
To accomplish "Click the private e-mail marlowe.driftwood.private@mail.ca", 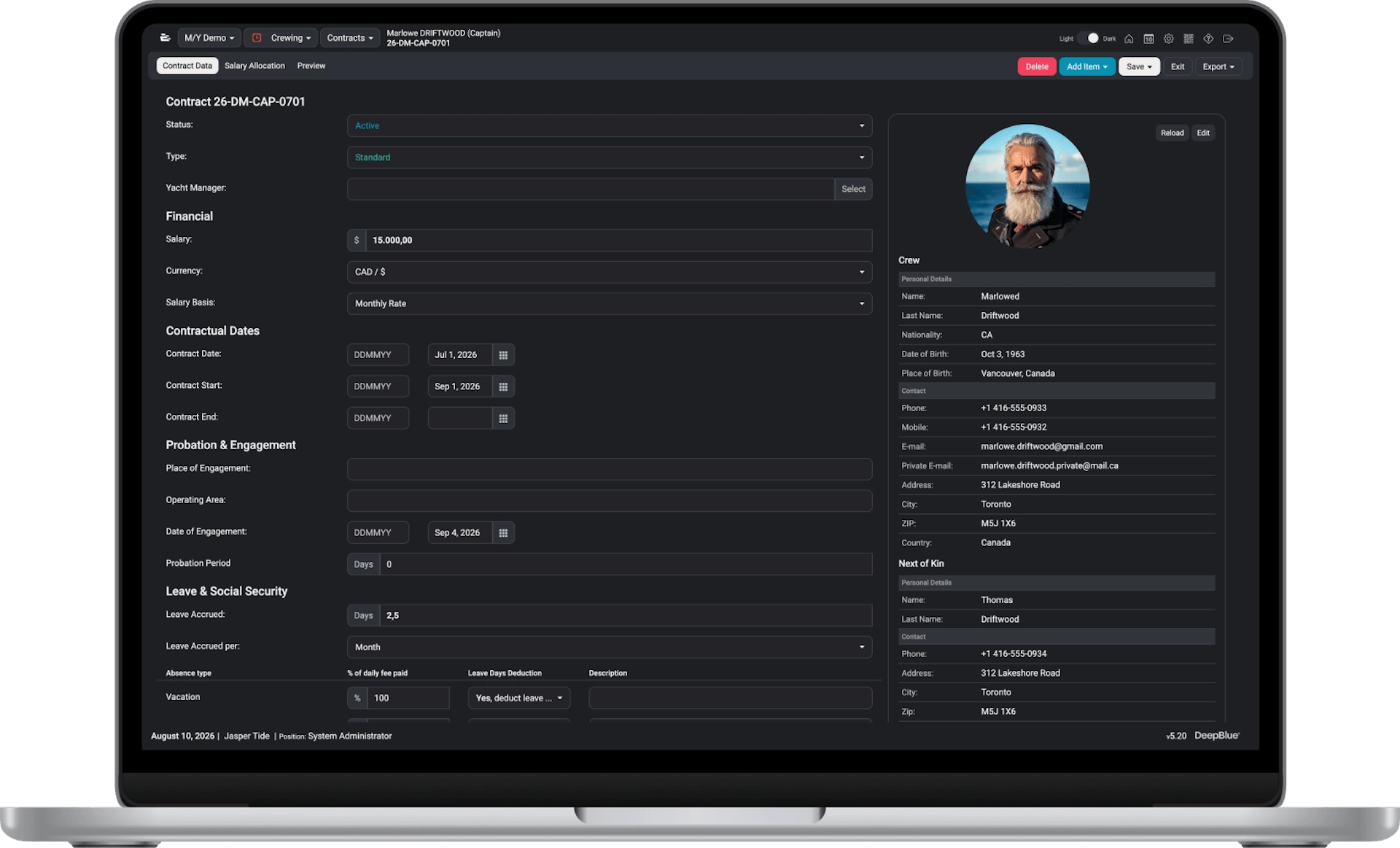I will pyautogui.click(x=1049, y=465).
